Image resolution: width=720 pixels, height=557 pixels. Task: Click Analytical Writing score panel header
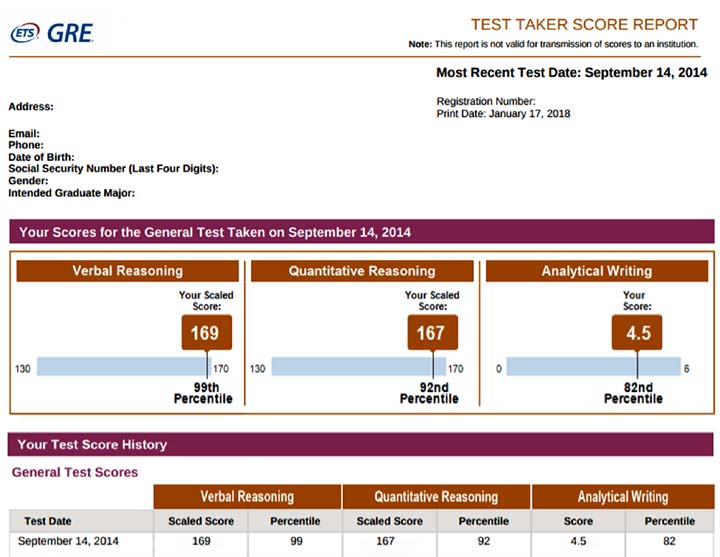[597, 271]
